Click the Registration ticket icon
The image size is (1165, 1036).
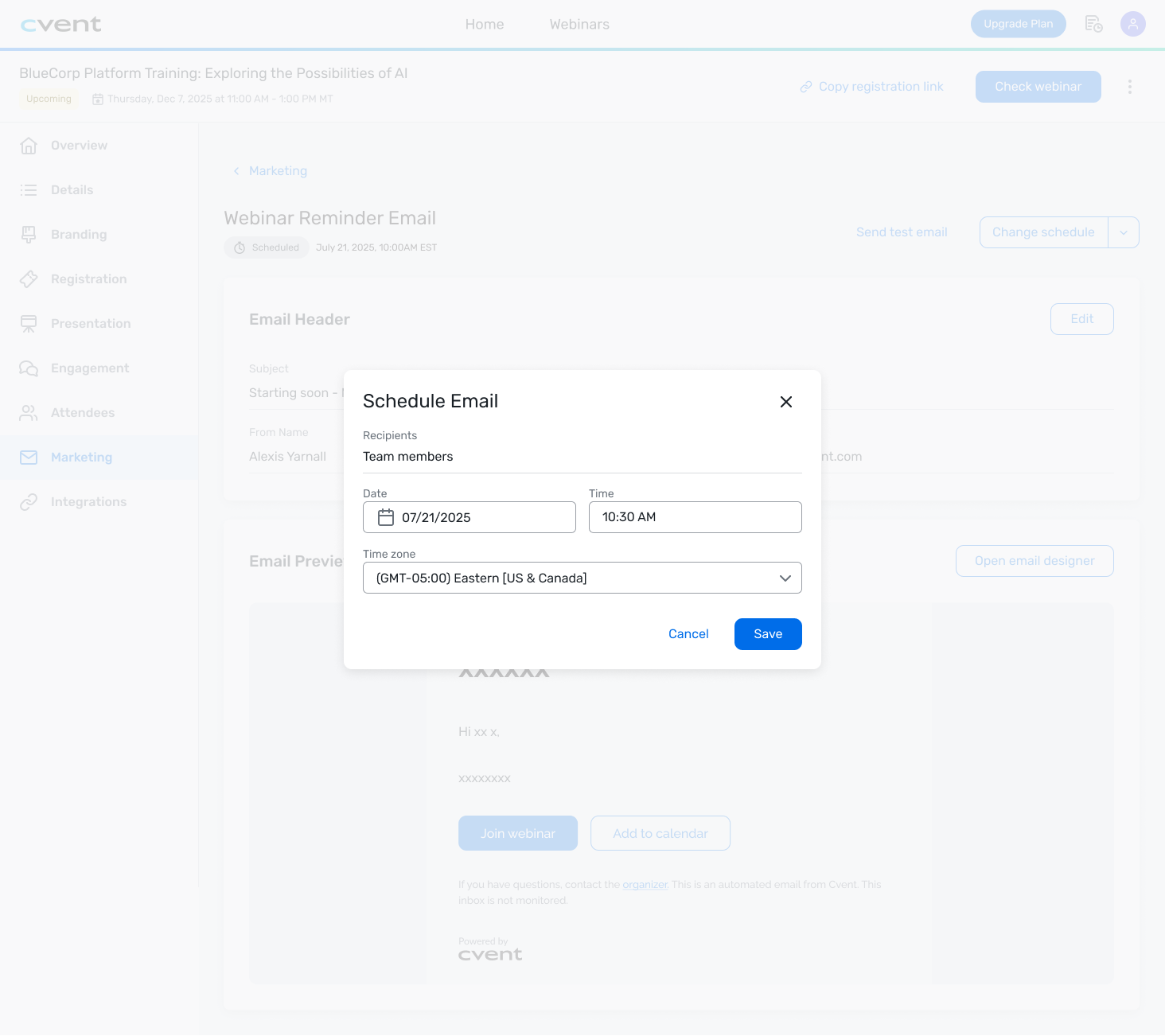[29, 279]
